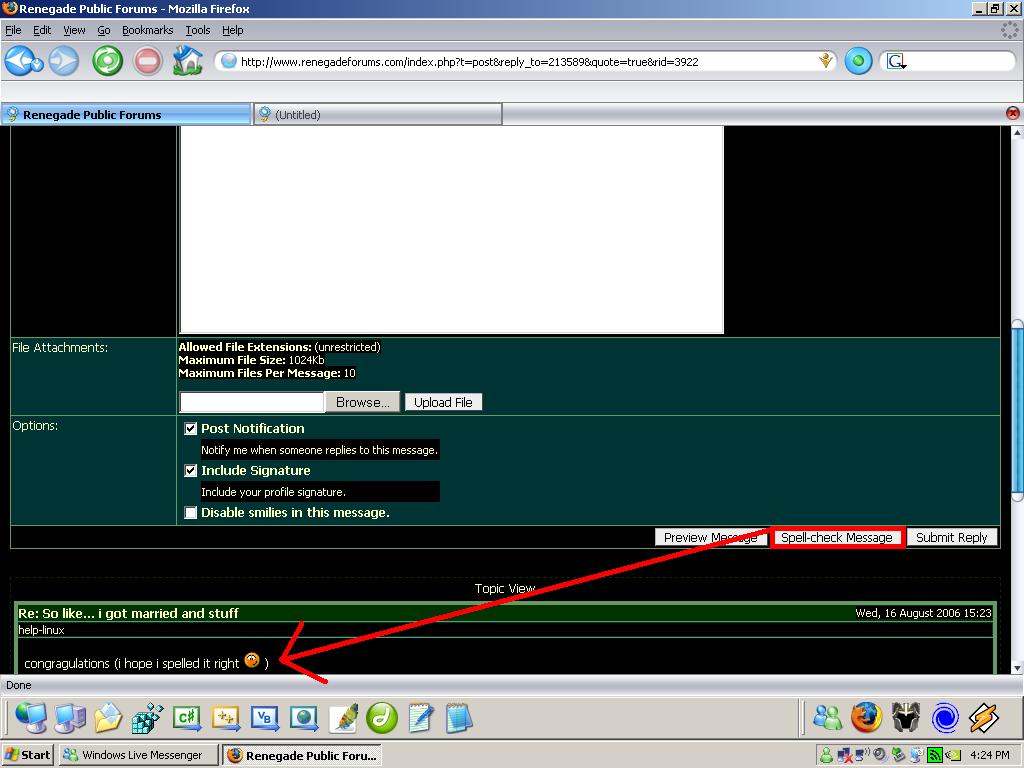The image size is (1024, 768).
Task: Toggle the Include Signature checkbox
Action: (x=191, y=471)
